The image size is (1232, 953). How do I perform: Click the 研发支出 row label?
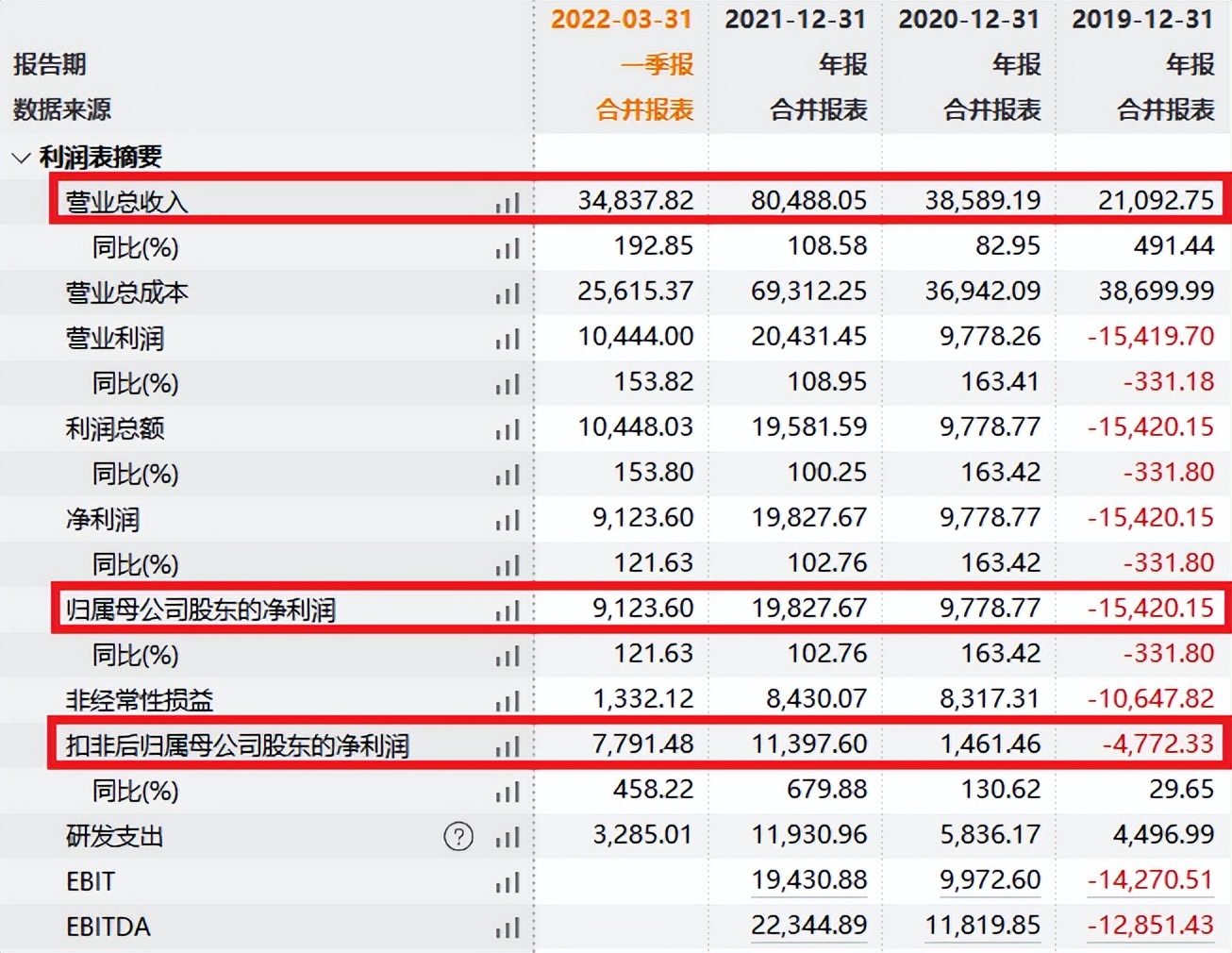(115, 836)
